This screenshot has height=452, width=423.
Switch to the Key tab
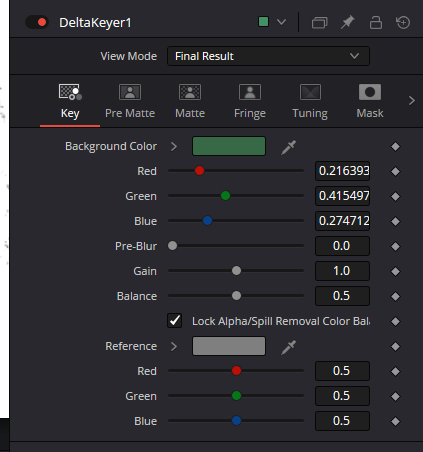tap(70, 101)
